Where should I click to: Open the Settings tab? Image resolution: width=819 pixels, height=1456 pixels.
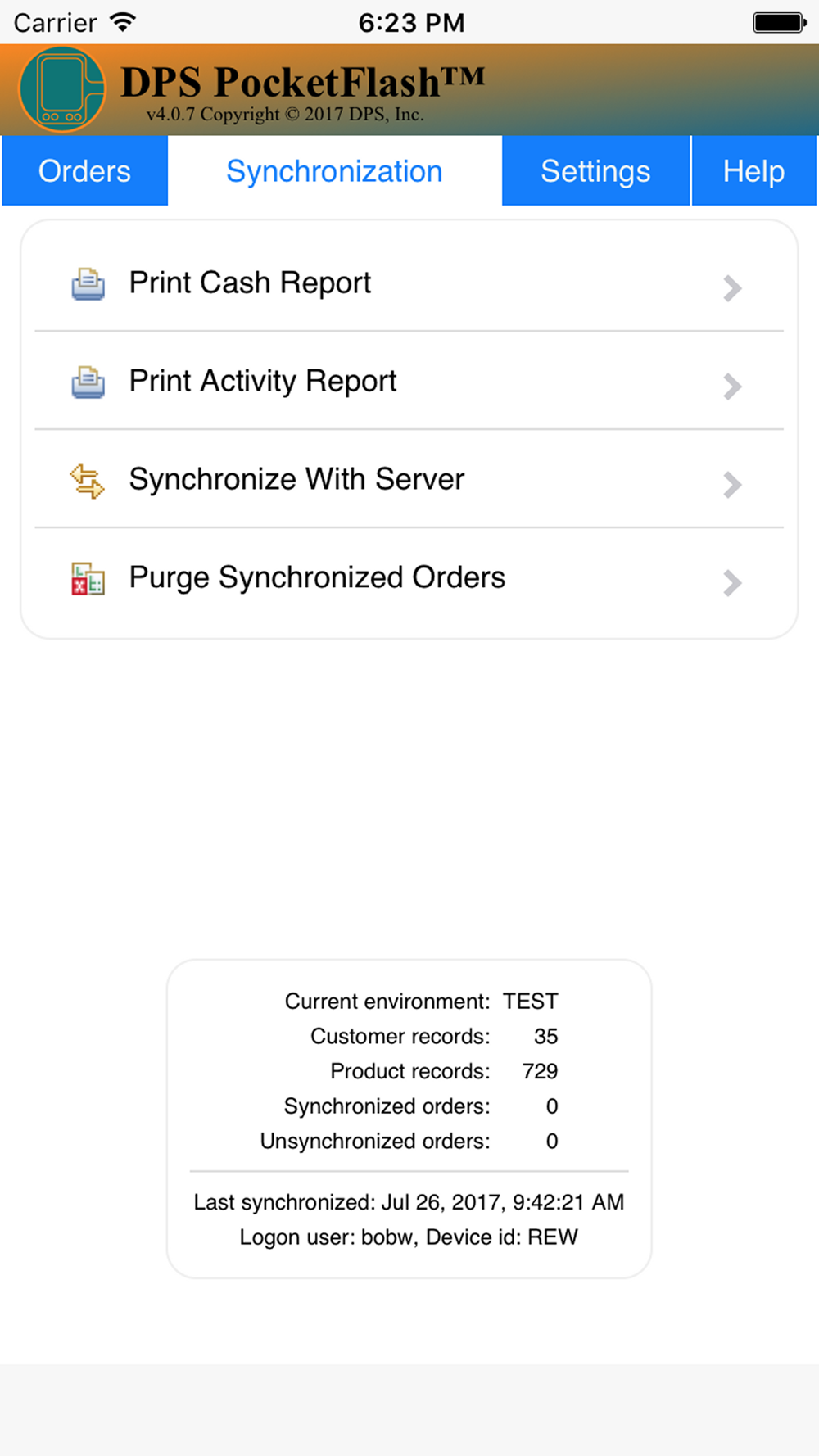(595, 171)
